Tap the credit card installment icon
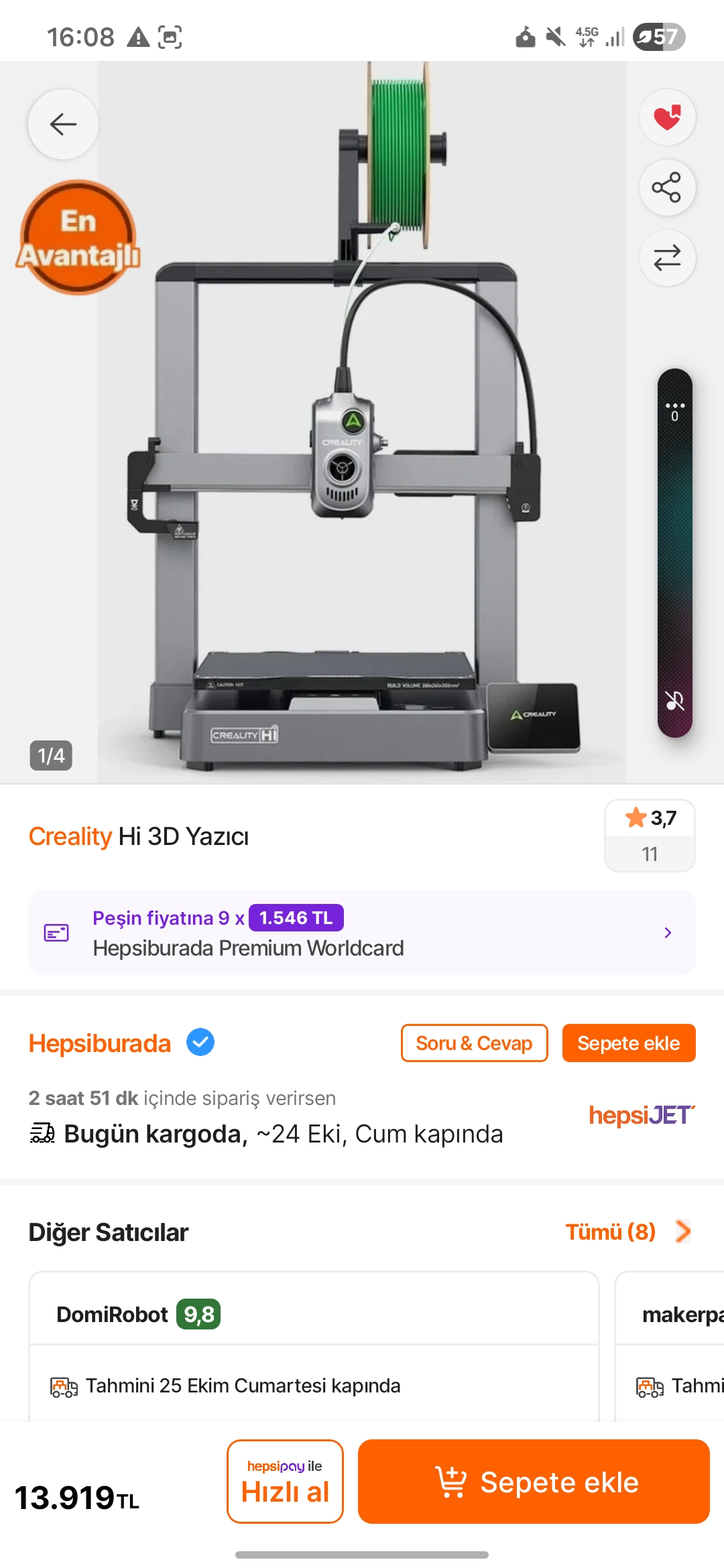The height and width of the screenshot is (1568, 724). point(56,932)
